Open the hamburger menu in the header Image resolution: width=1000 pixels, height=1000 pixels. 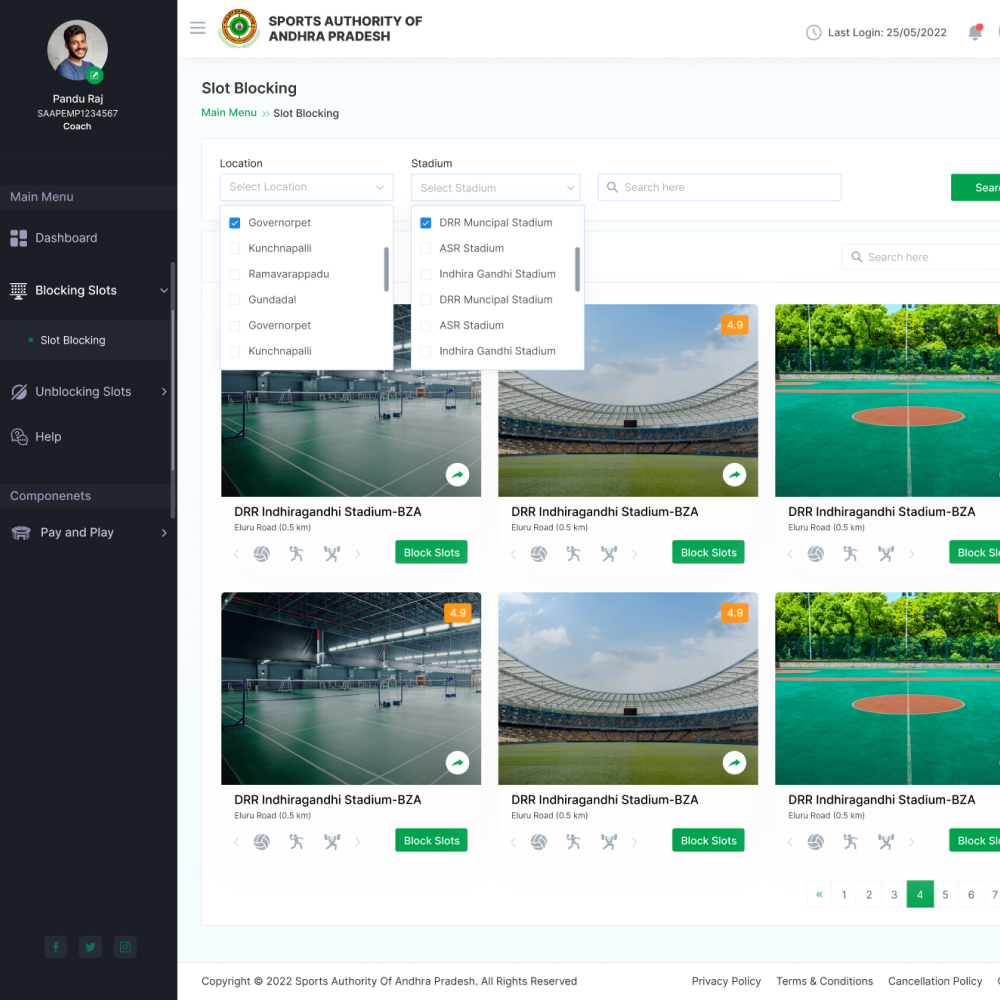[x=197, y=28]
